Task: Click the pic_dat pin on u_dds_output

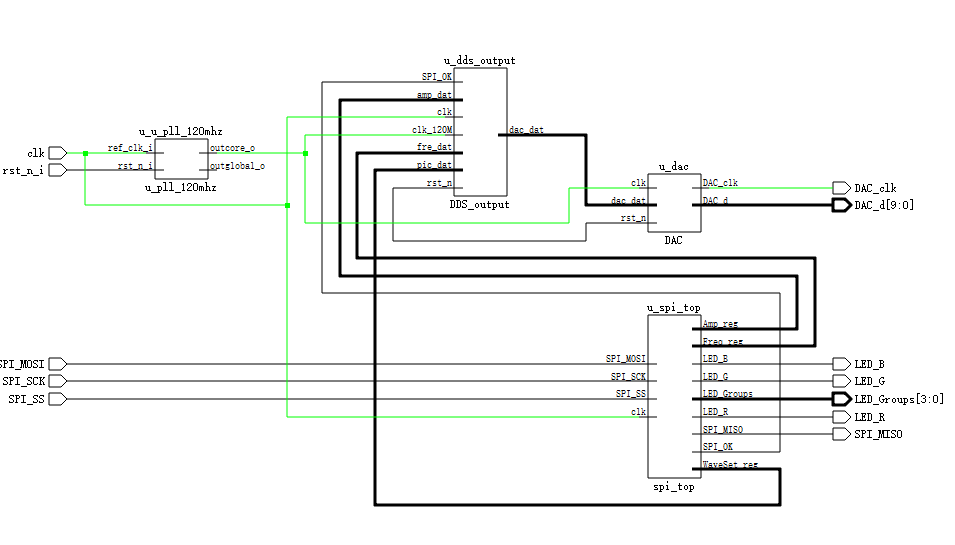Action: coord(434,165)
